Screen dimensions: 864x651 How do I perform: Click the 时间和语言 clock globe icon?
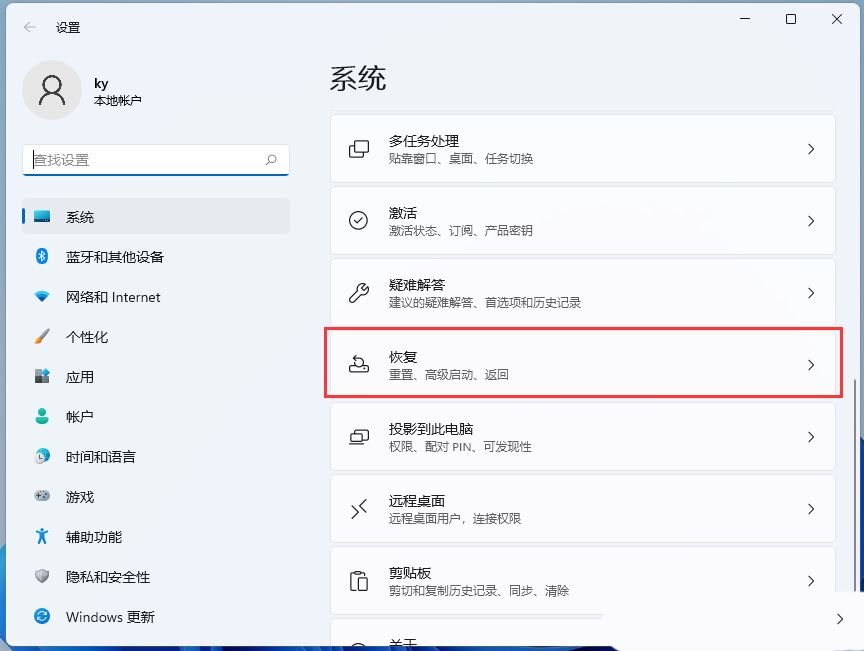tap(42, 456)
